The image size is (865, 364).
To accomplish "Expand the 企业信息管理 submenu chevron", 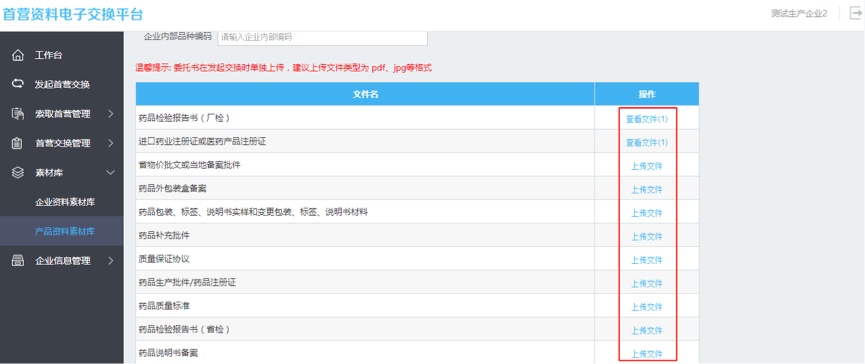I will pos(110,260).
